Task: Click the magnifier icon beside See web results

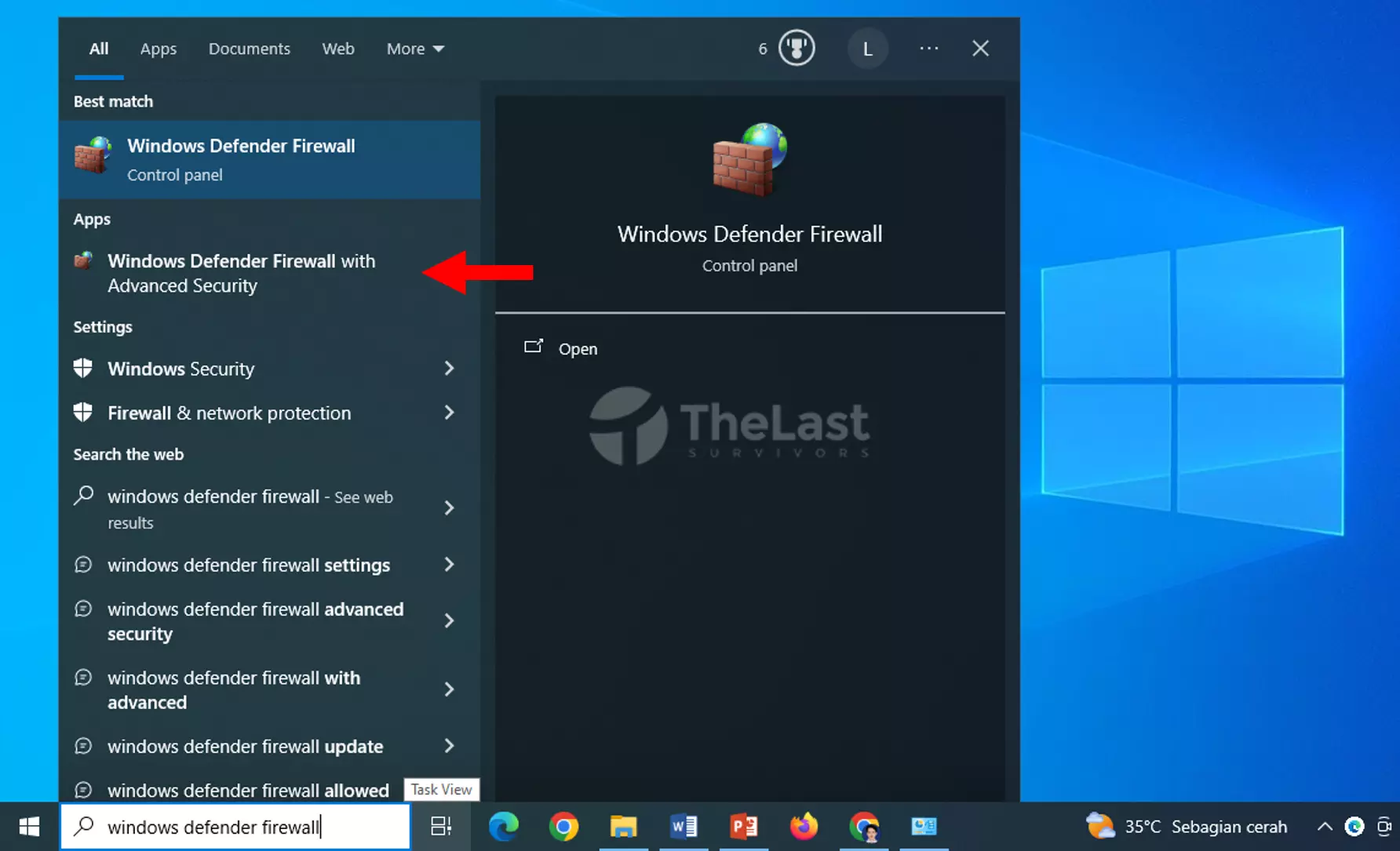Action: 83,496
